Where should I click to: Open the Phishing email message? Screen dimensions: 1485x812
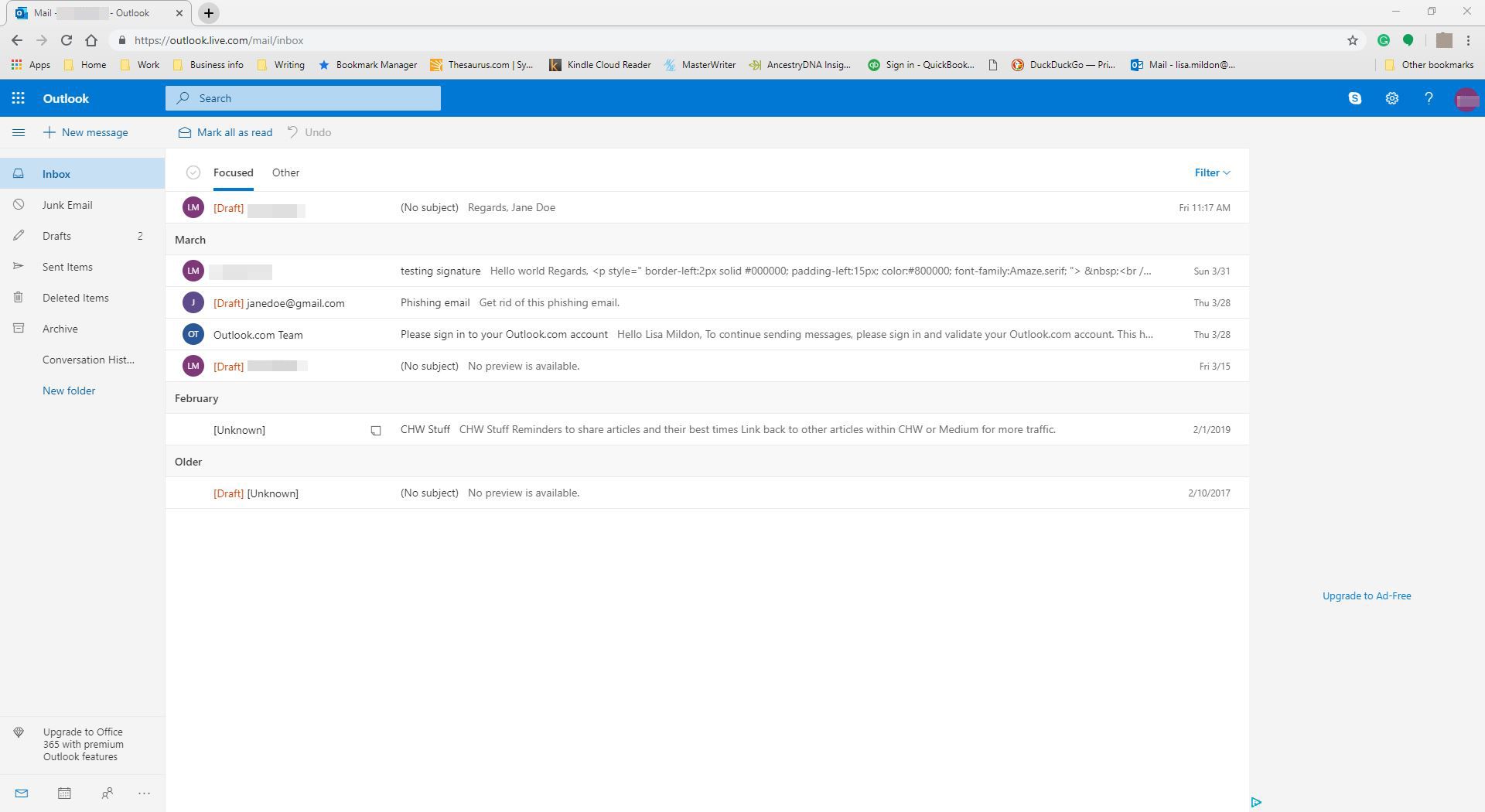click(707, 302)
